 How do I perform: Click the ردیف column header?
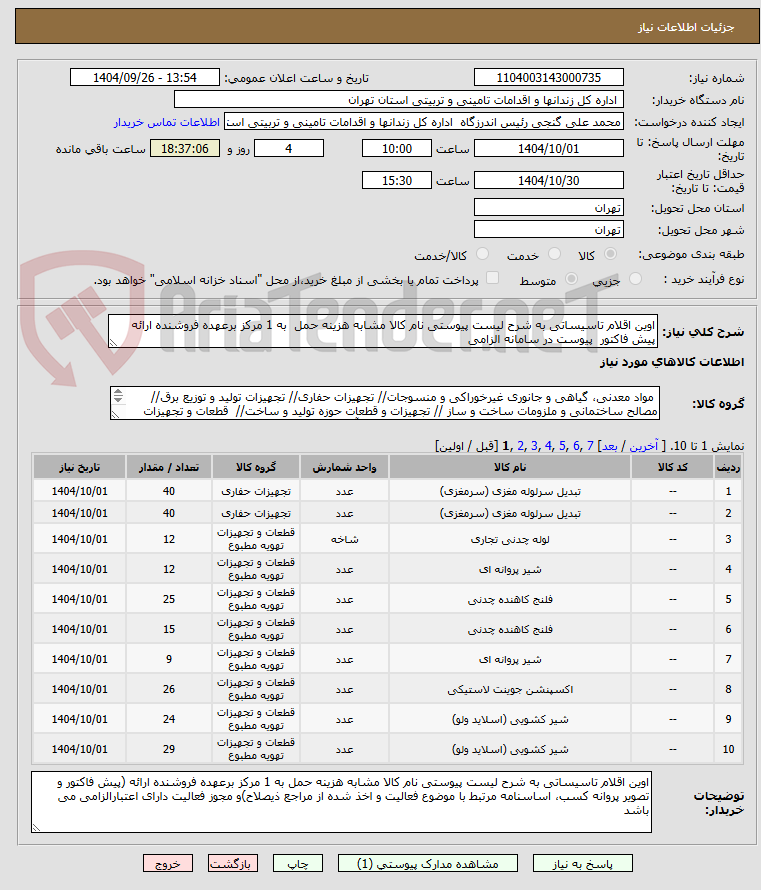coord(728,467)
